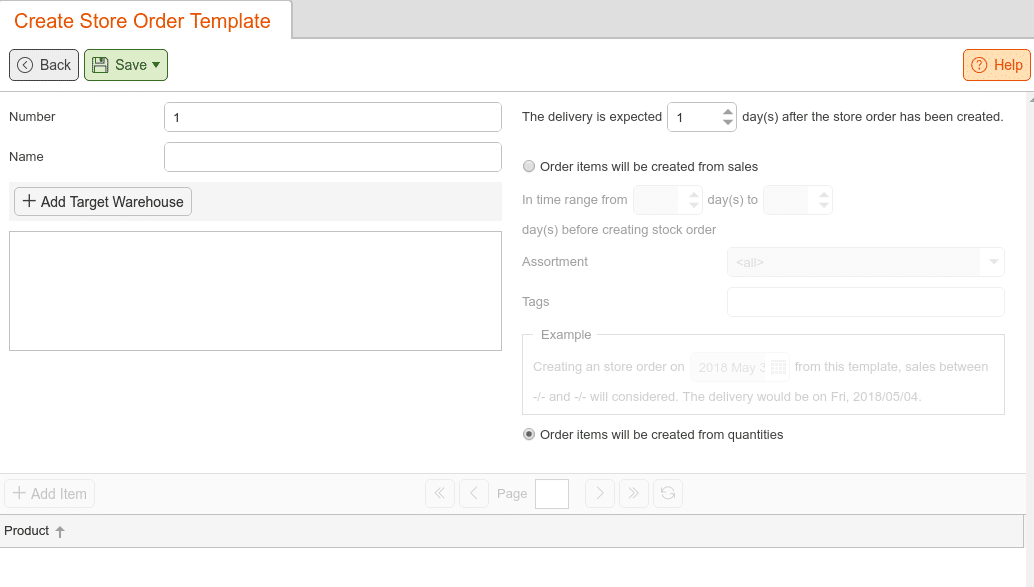Select the Create Store Order Template tab
This screenshot has width=1034, height=587.
[x=142, y=20]
